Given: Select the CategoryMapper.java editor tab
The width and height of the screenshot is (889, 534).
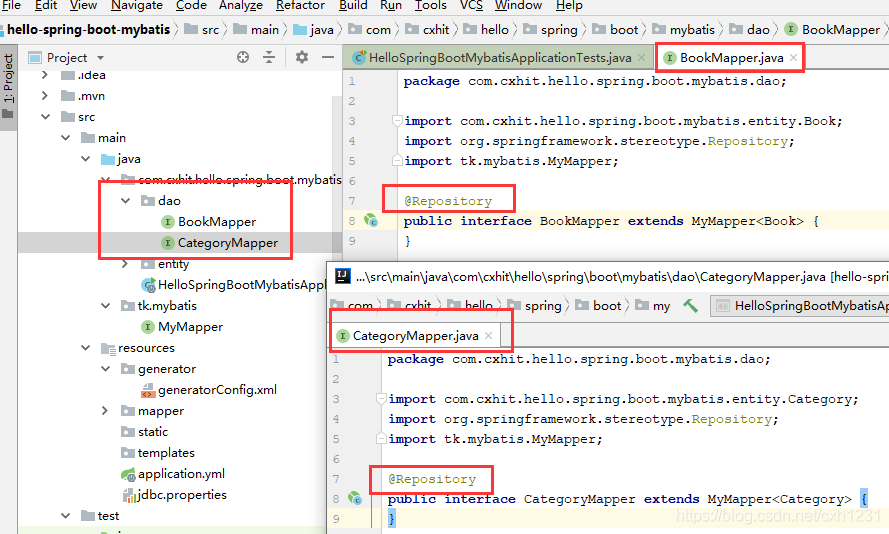Looking at the screenshot, I should pos(415,336).
